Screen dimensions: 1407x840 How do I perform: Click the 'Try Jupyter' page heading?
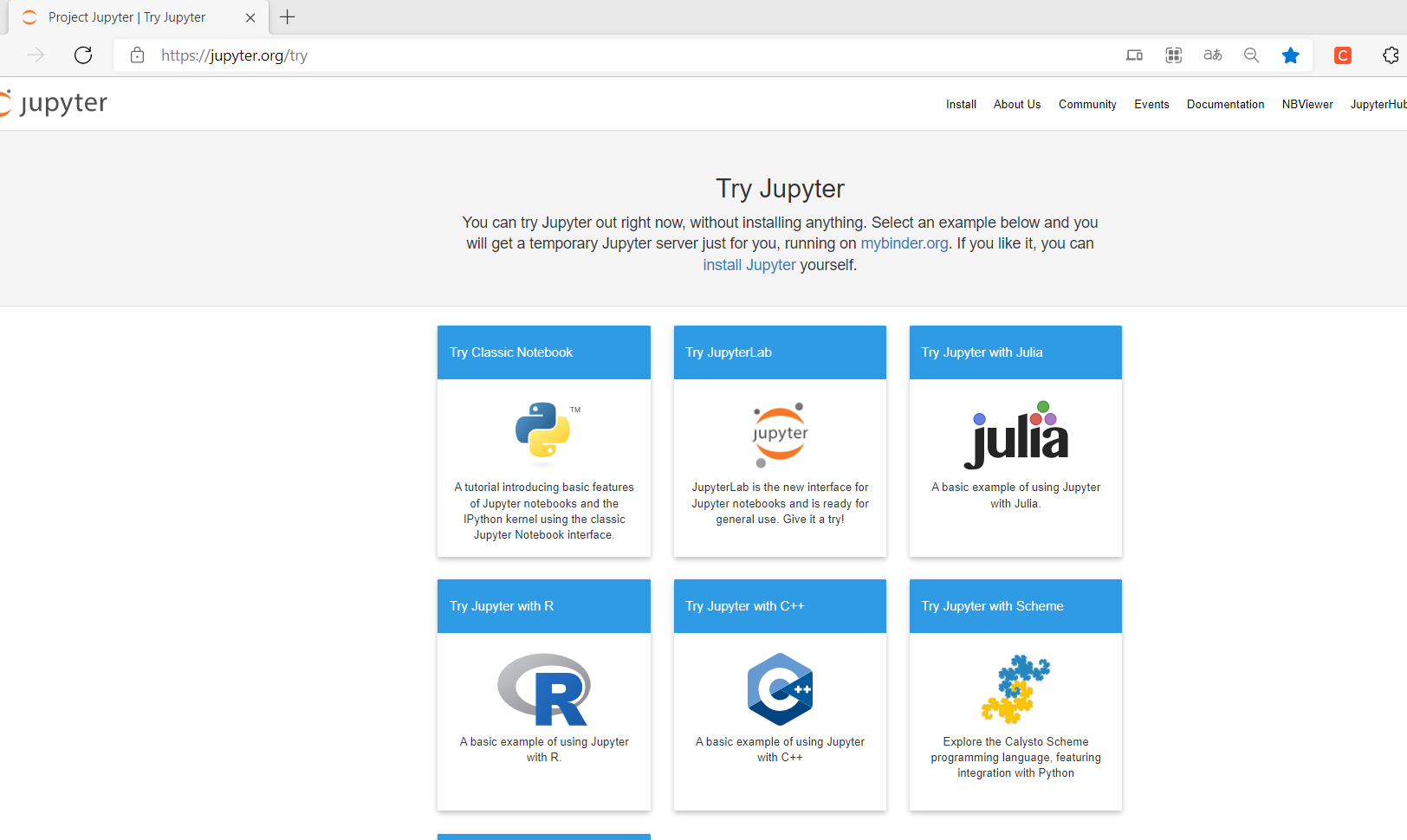point(780,189)
